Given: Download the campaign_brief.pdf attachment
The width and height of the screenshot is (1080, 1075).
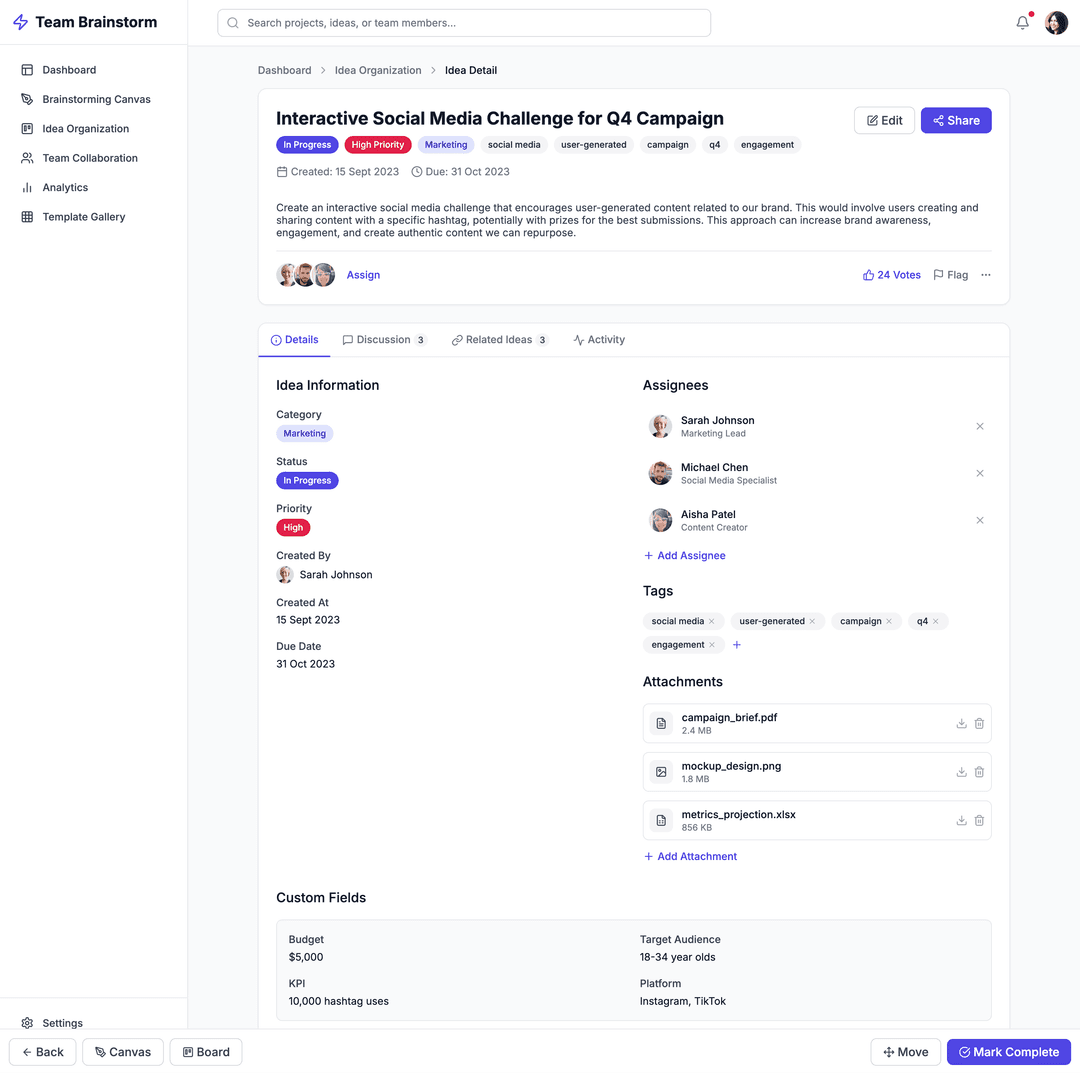Looking at the screenshot, I should coord(961,723).
